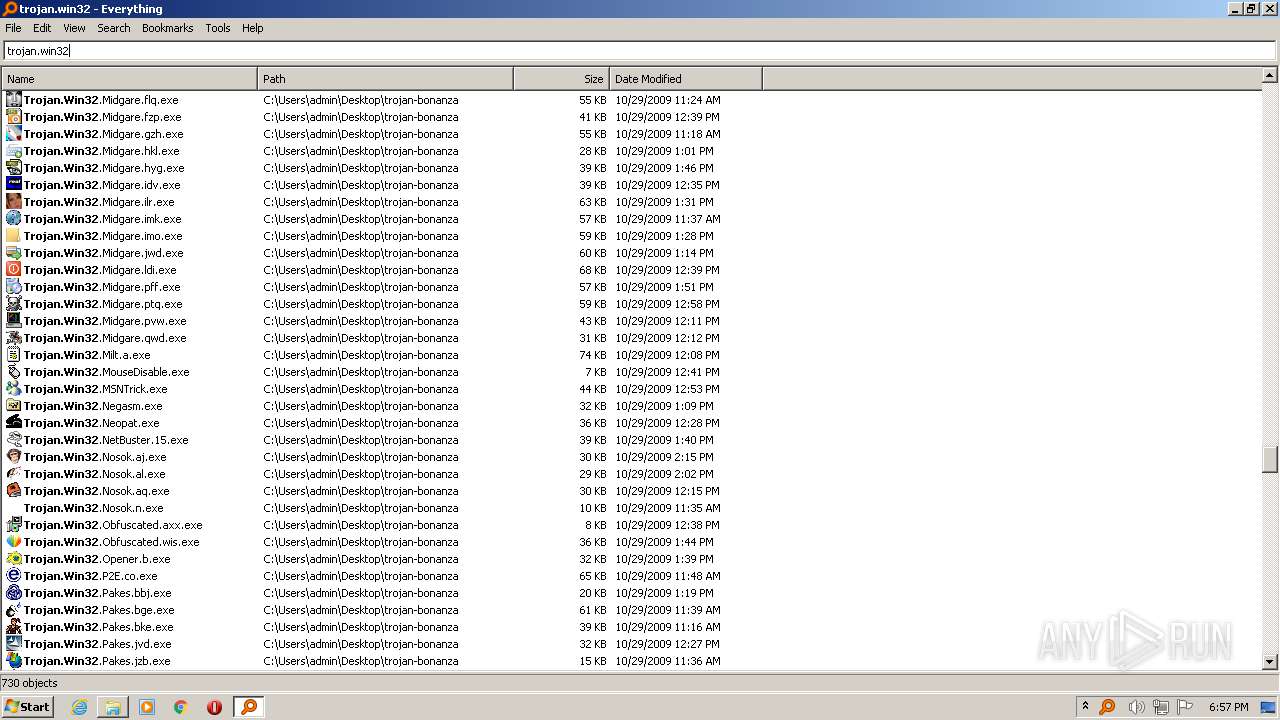Viewport: 1280px width, 720px height.
Task: Select the Midgare.hyg.exe file icon
Action: (14, 168)
